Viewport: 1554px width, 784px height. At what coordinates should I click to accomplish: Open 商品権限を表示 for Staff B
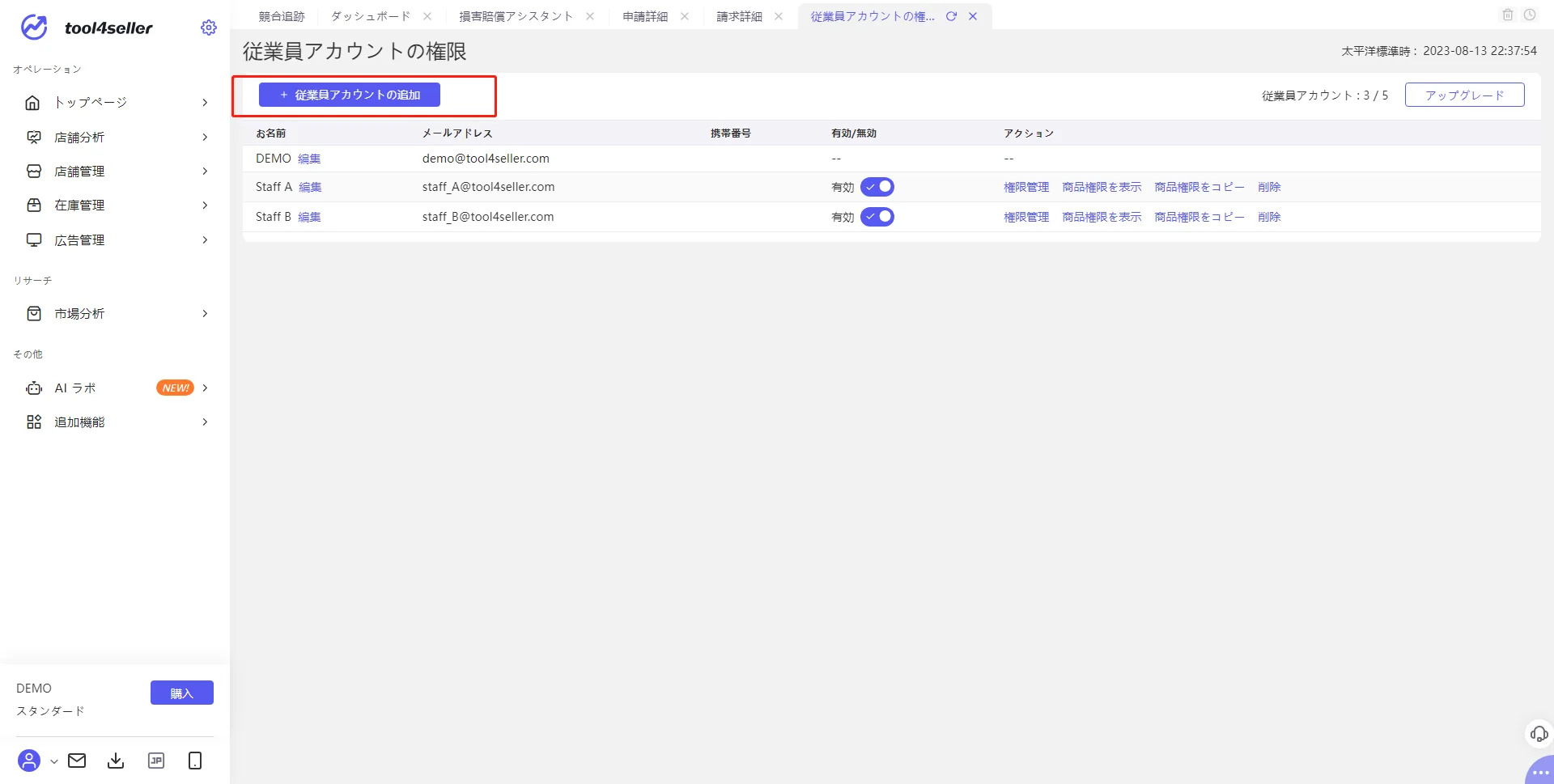[1102, 217]
